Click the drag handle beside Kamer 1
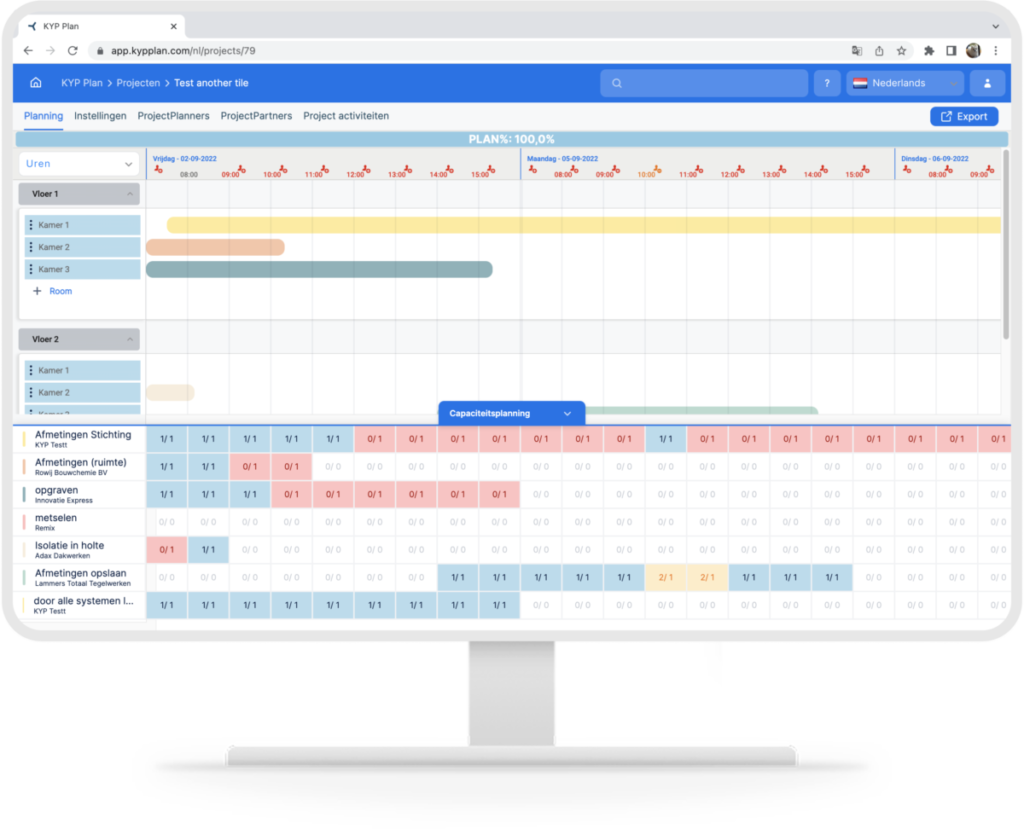1024x829 pixels. 31,225
